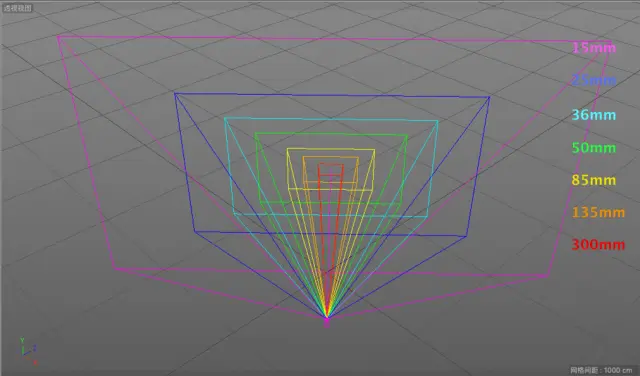Select the cyan 36mm label
Screen dimensions: 640x376
click(594, 115)
